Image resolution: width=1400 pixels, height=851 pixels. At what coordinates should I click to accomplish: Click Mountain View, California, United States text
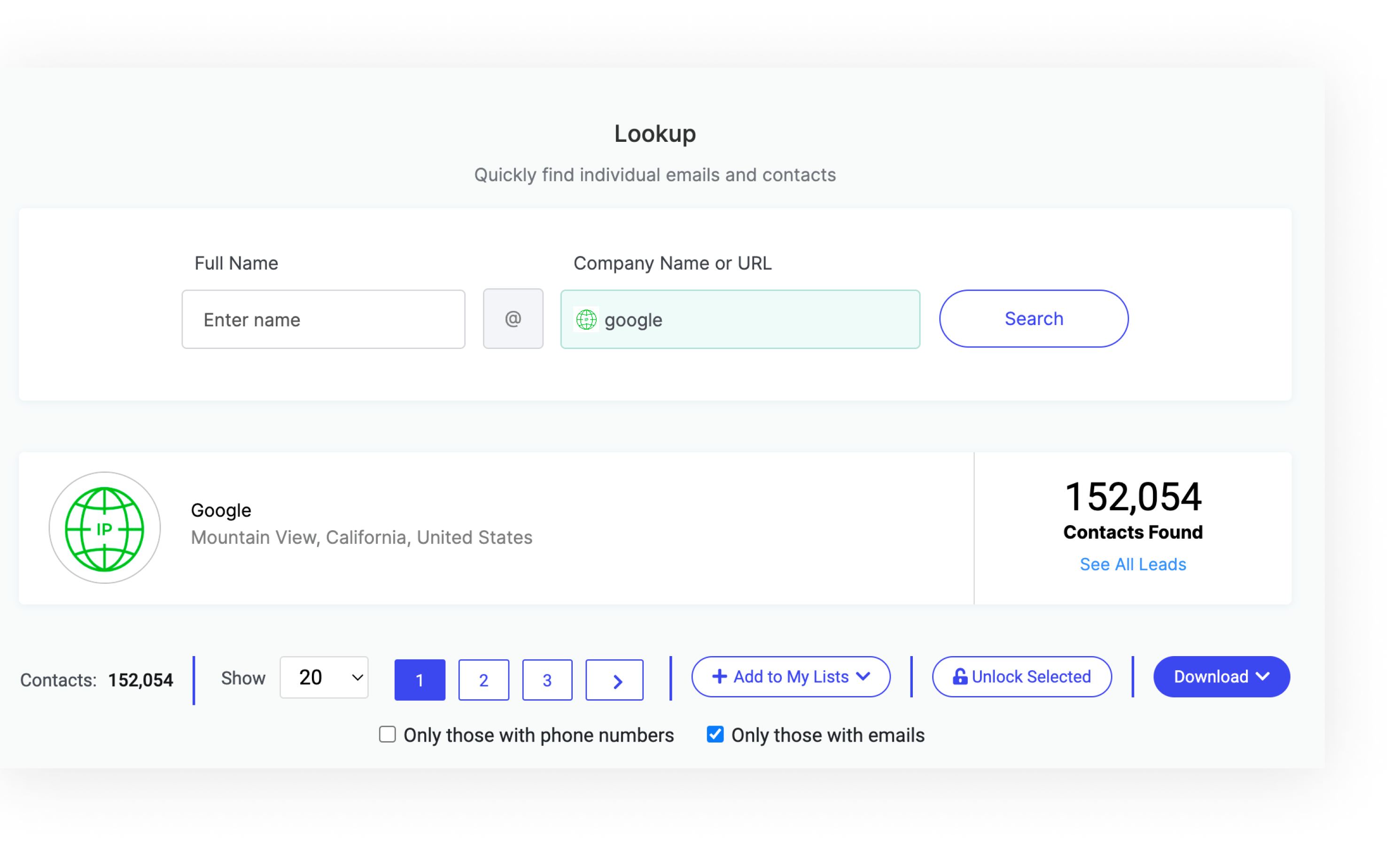coord(361,537)
